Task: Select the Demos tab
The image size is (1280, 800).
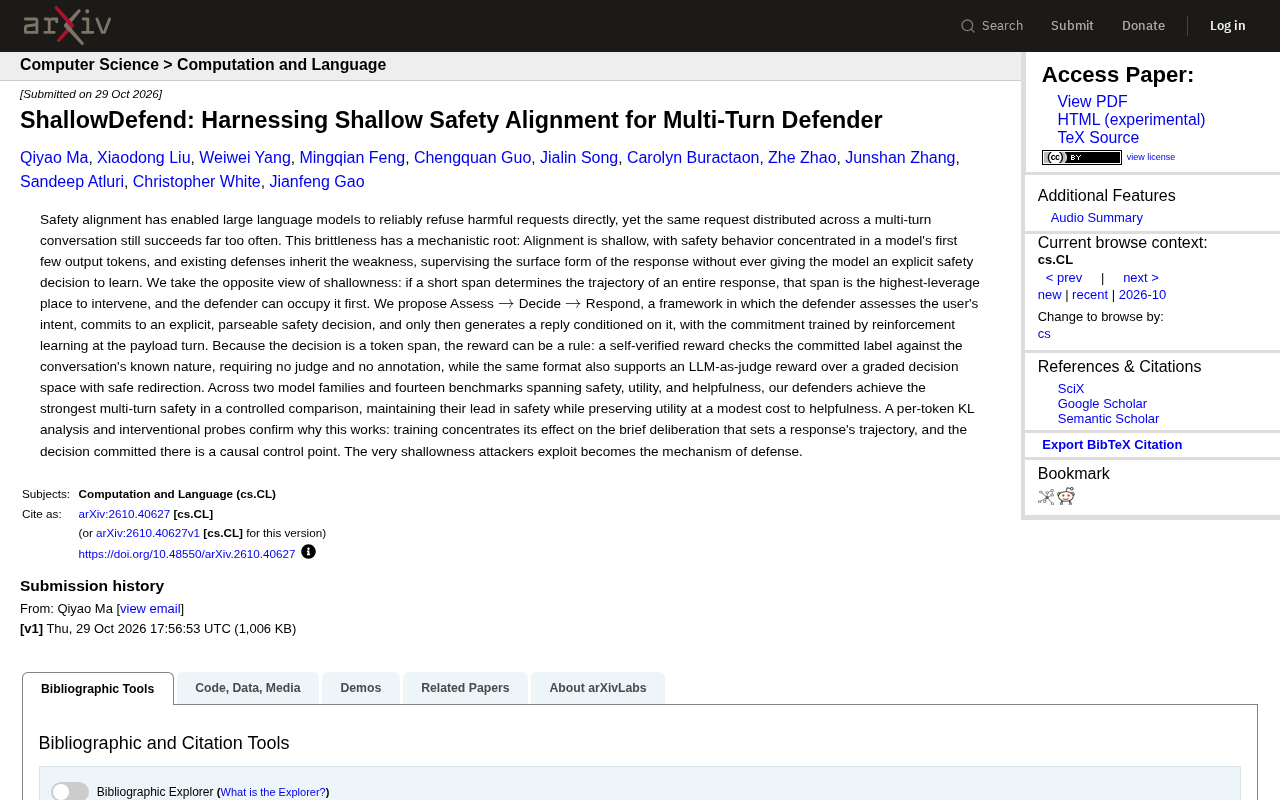Action: 361,688
